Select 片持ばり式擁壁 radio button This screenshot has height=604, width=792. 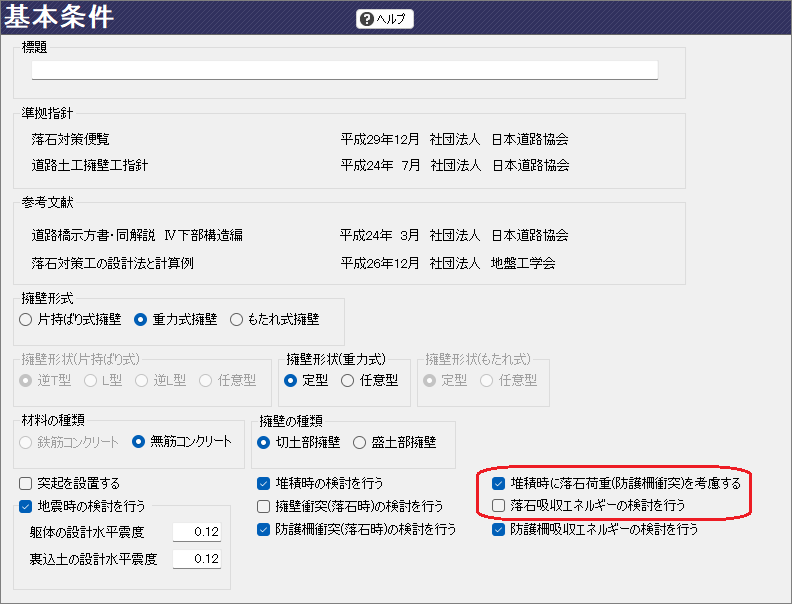pyautogui.click(x=27, y=320)
